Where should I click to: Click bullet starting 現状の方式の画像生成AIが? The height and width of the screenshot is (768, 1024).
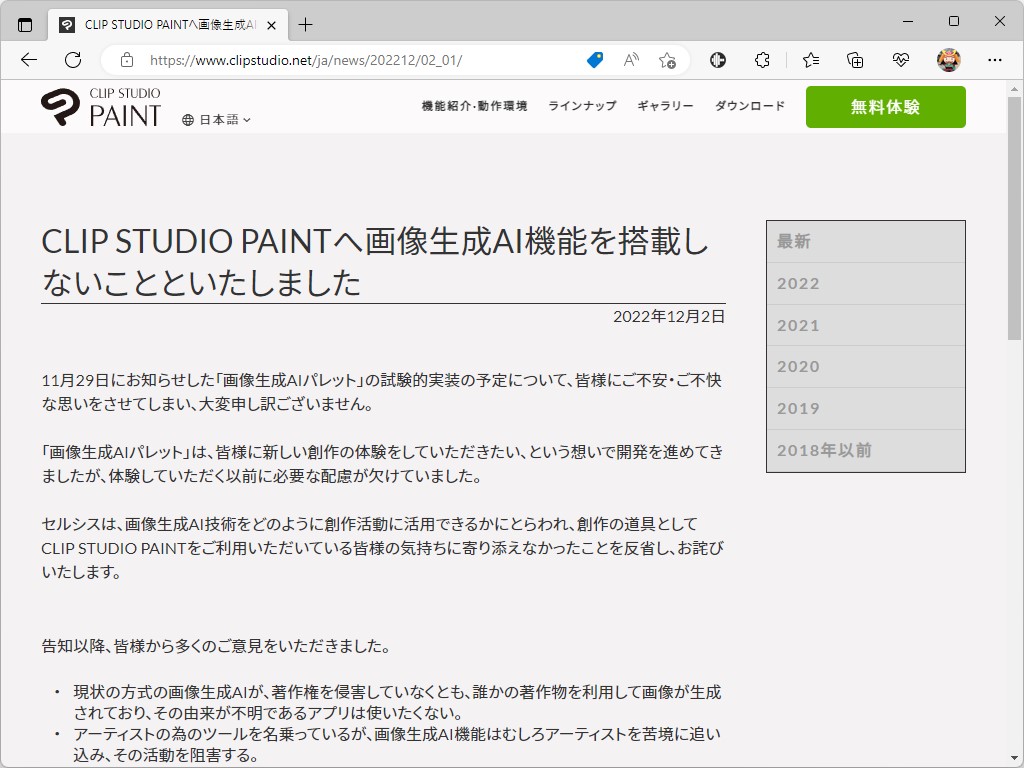(x=397, y=702)
